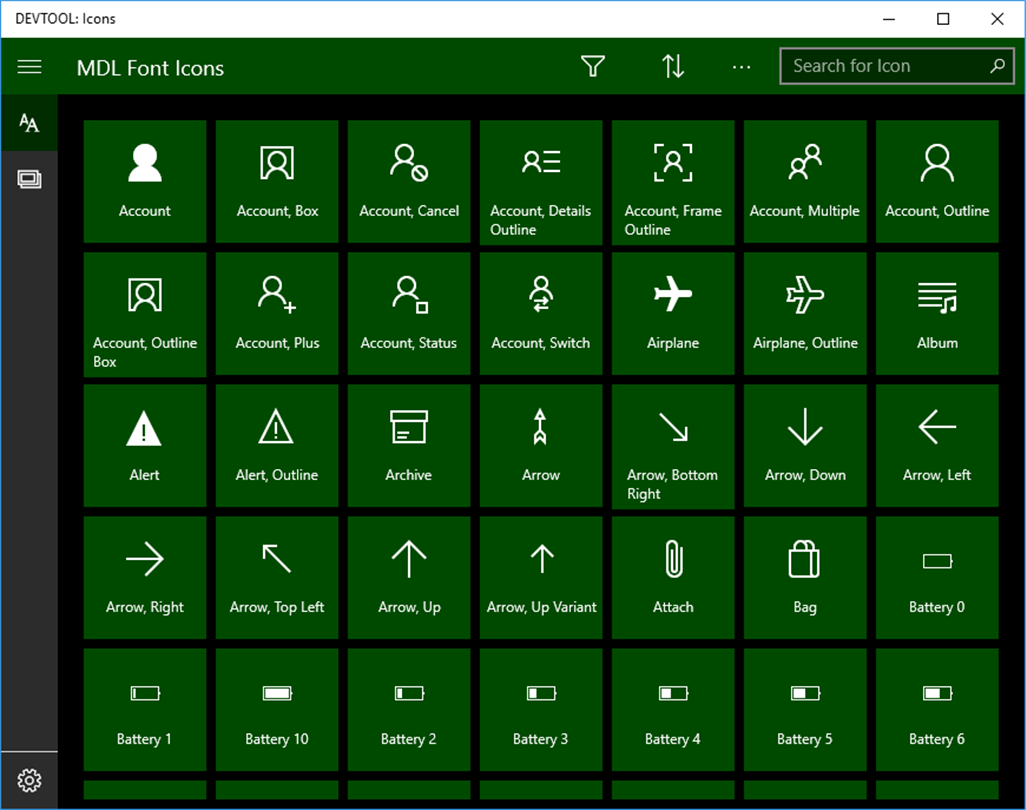Click the Bag icon tile

(805, 578)
